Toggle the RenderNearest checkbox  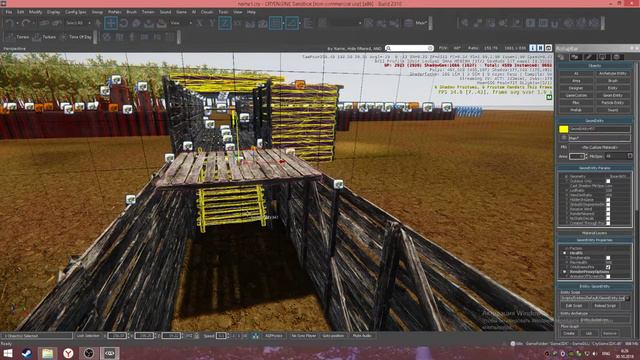tap(608, 214)
